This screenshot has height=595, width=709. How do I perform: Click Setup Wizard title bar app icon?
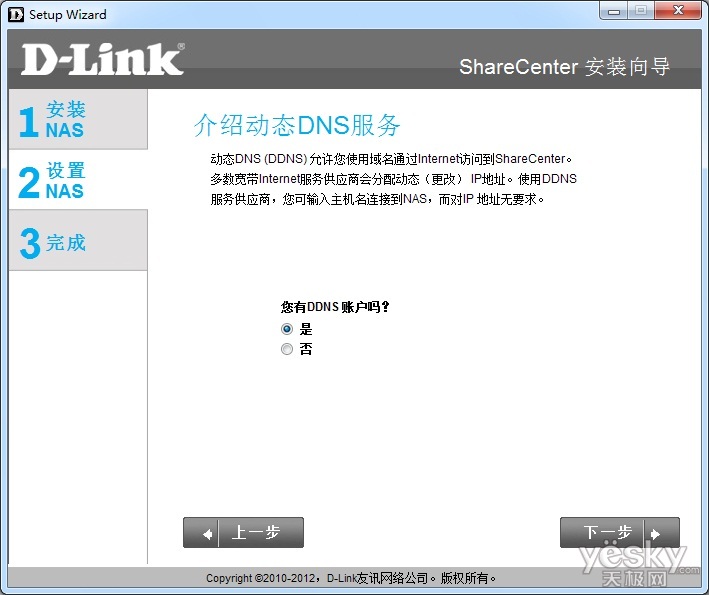16,14
